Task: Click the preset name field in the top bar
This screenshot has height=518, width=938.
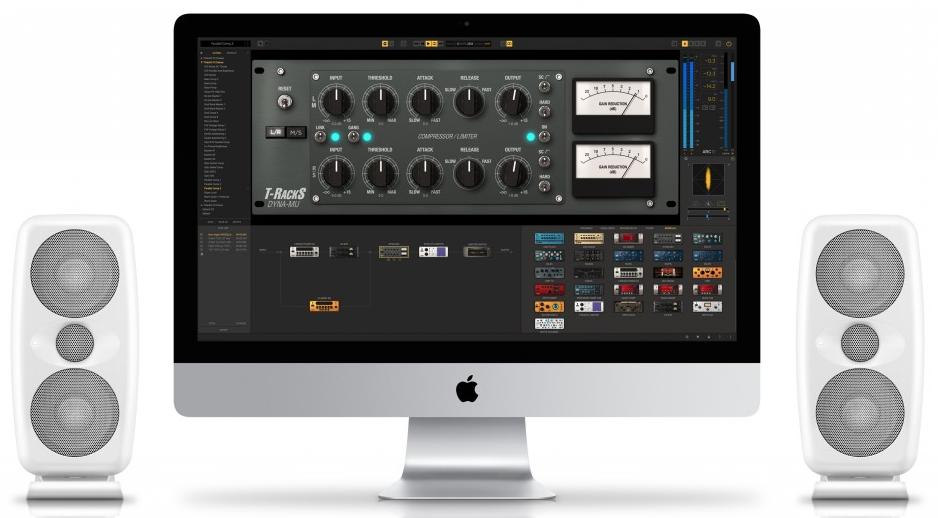Action: tap(225, 44)
